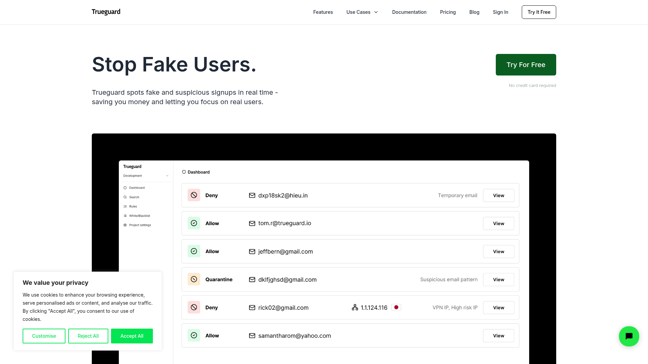Click the Allow check icon for samantharom@yahoo.com
Viewport: 648px width, 364px height.
click(194, 335)
